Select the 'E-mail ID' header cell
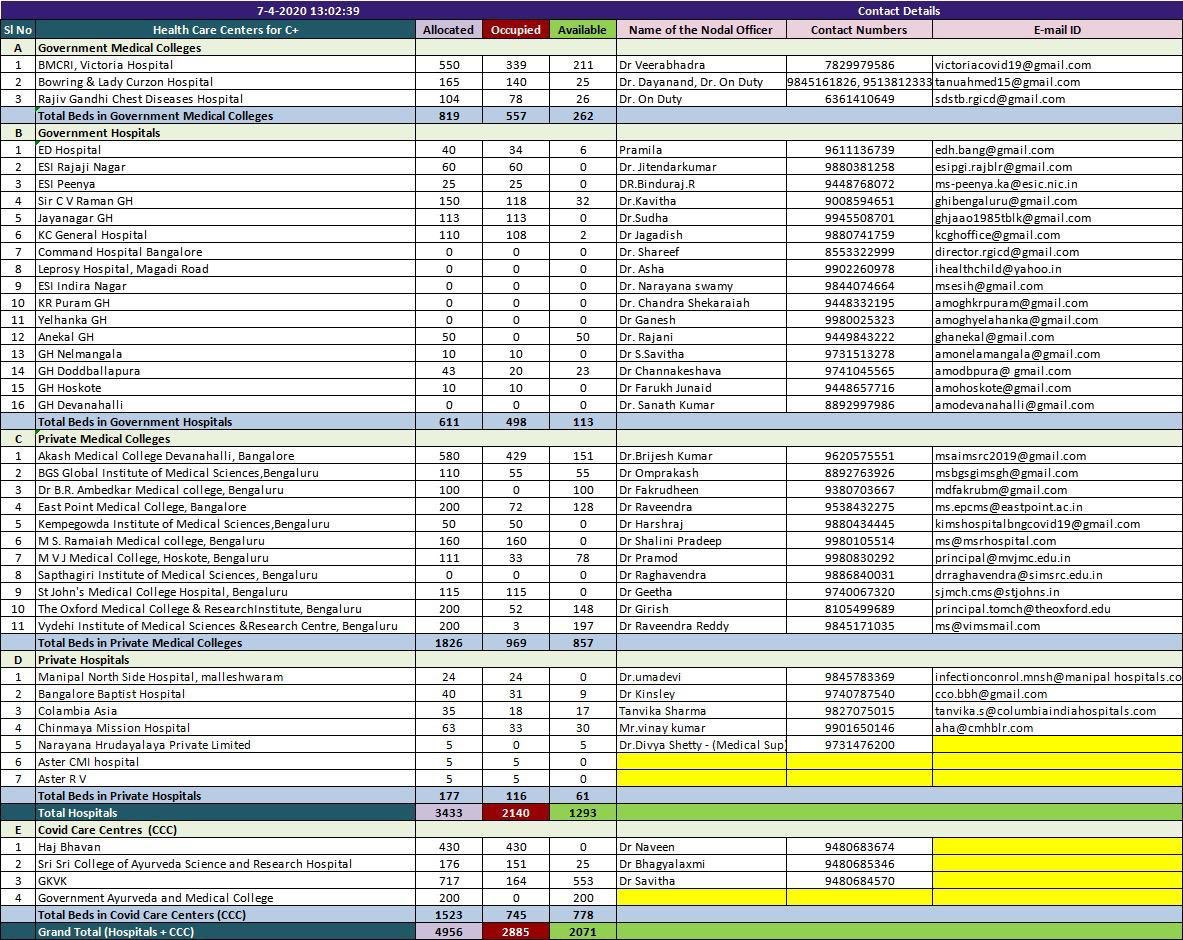The width and height of the screenshot is (1183, 940). click(x=1058, y=30)
